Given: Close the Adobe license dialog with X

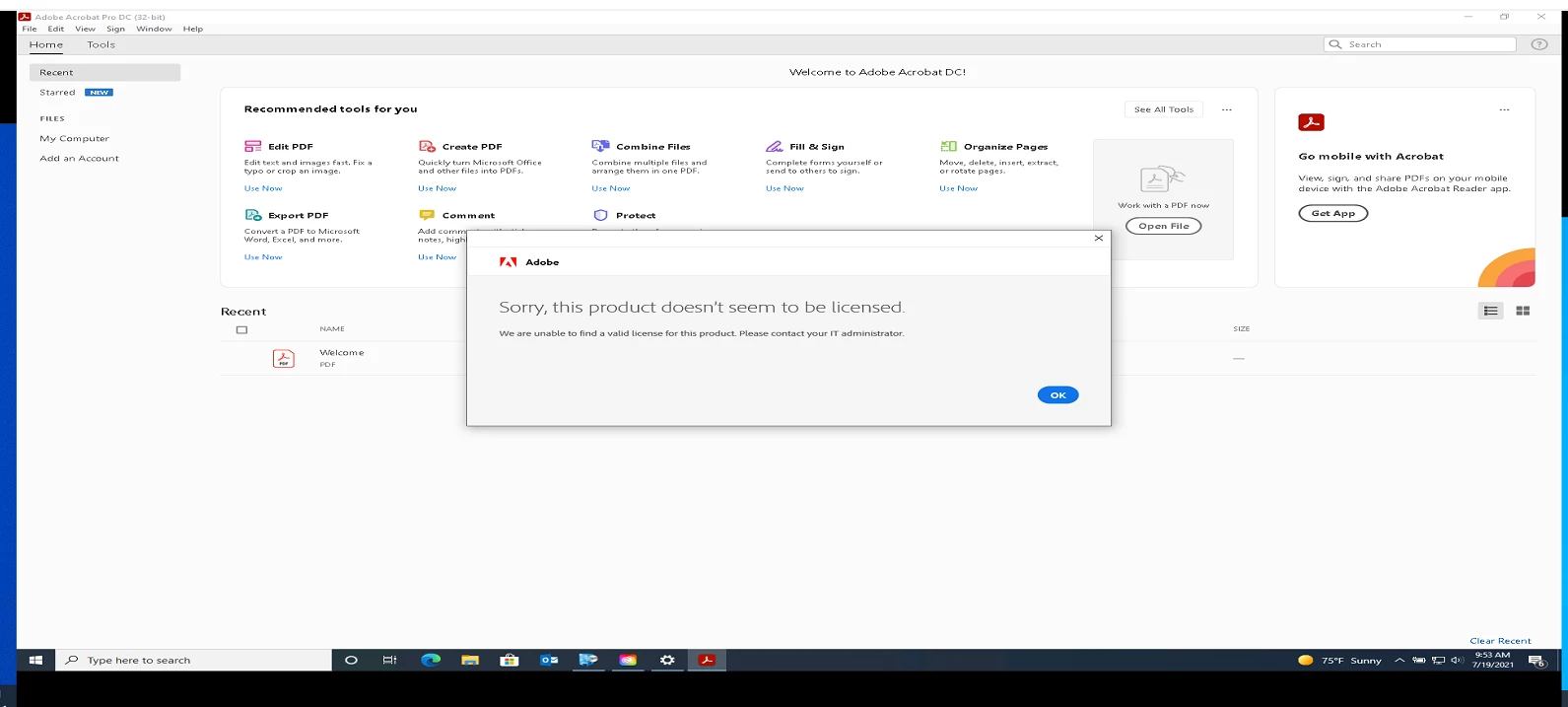Looking at the screenshot, I should [x=1099, y=239].
